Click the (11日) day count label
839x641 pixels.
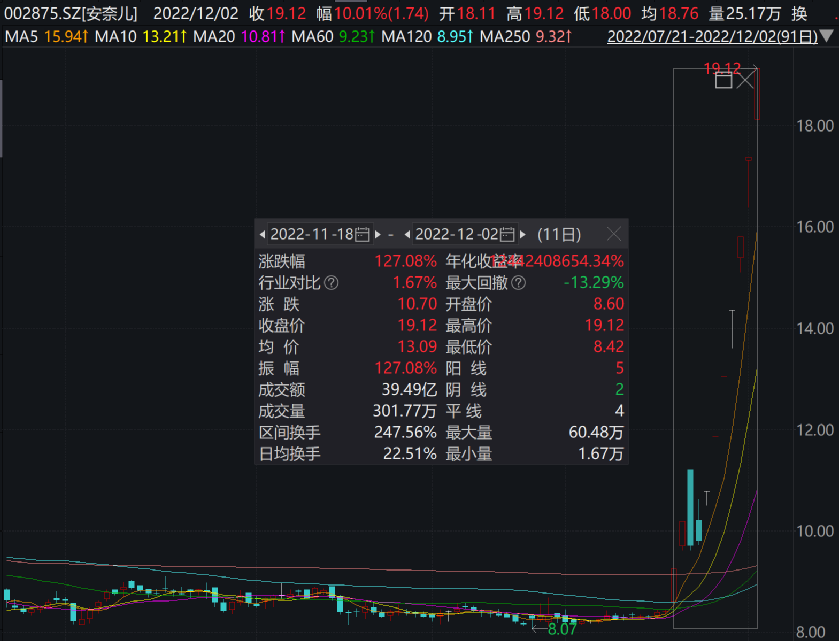(x=559, y=234)
